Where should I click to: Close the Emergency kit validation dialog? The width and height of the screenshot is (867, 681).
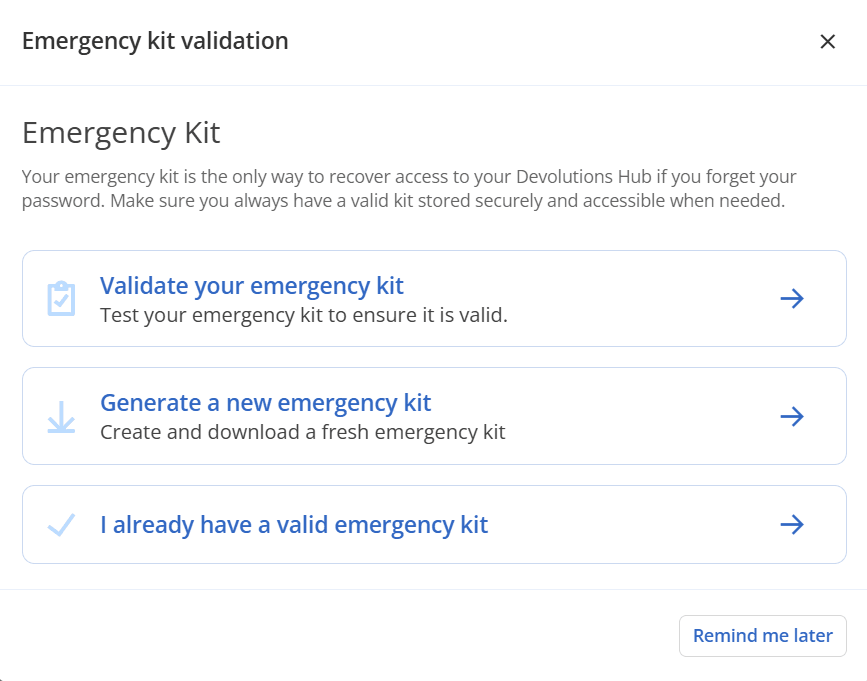point(827,41)
